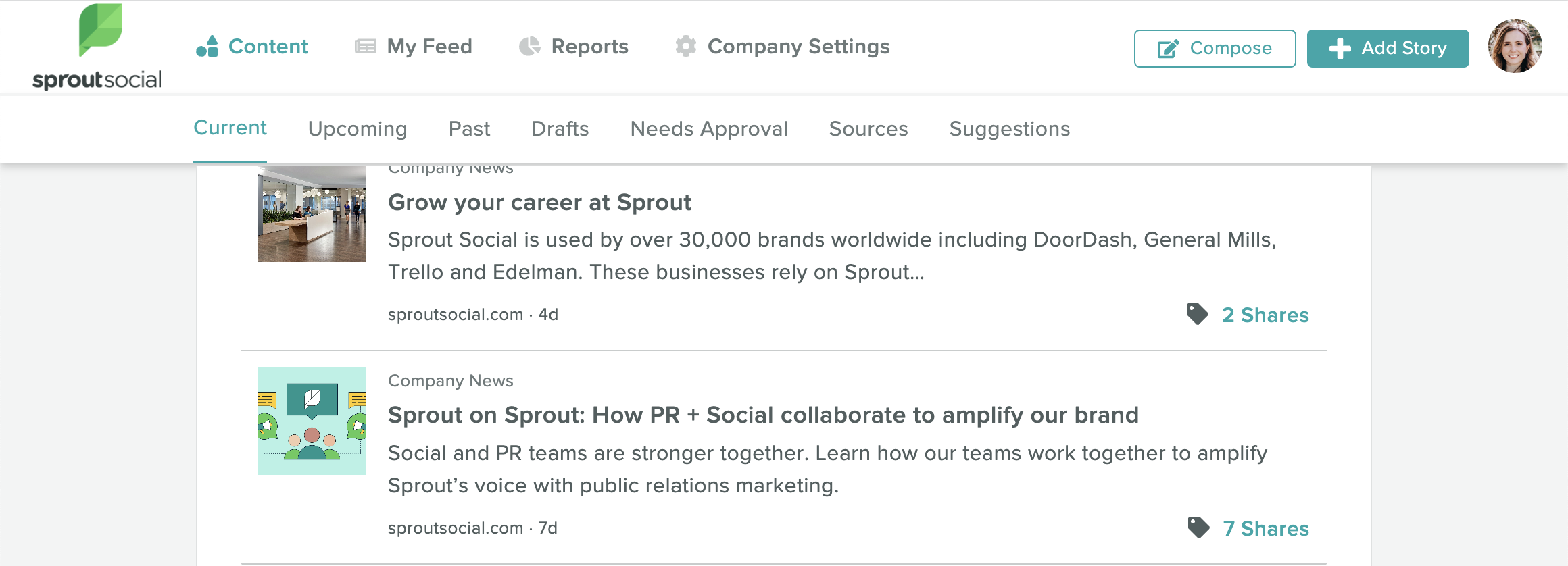
Task: Open the Content section
Action: [252, 47]
